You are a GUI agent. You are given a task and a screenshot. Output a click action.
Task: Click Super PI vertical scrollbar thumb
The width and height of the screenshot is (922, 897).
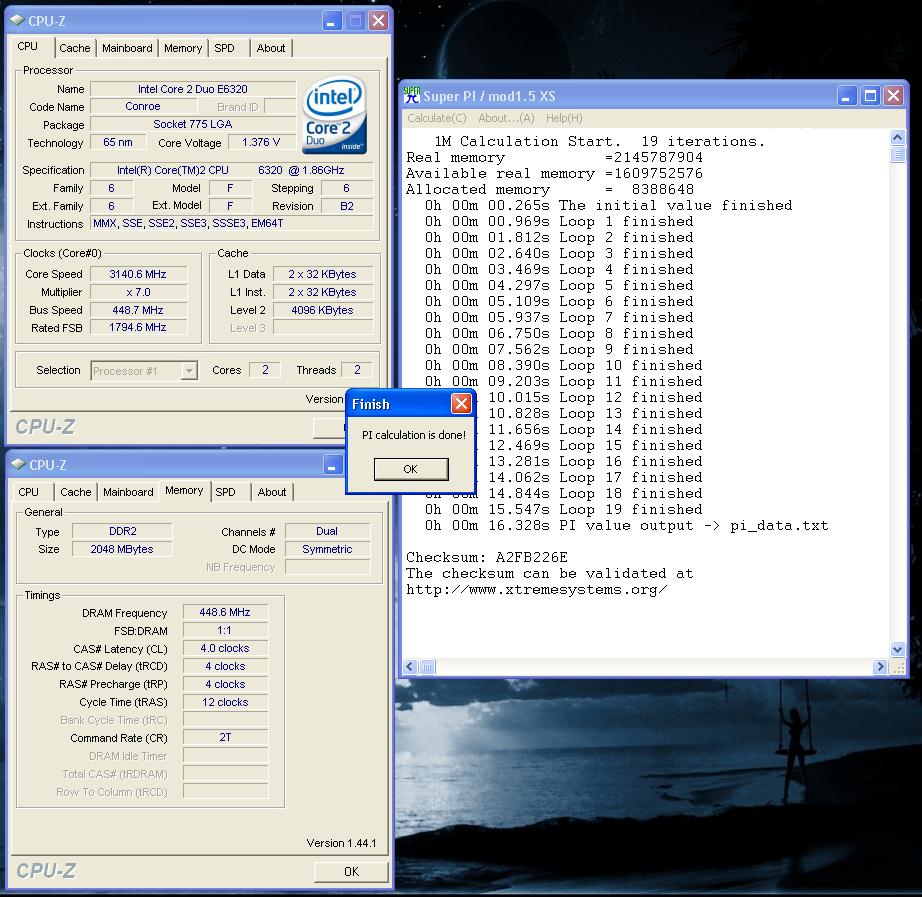pos(898,155)
